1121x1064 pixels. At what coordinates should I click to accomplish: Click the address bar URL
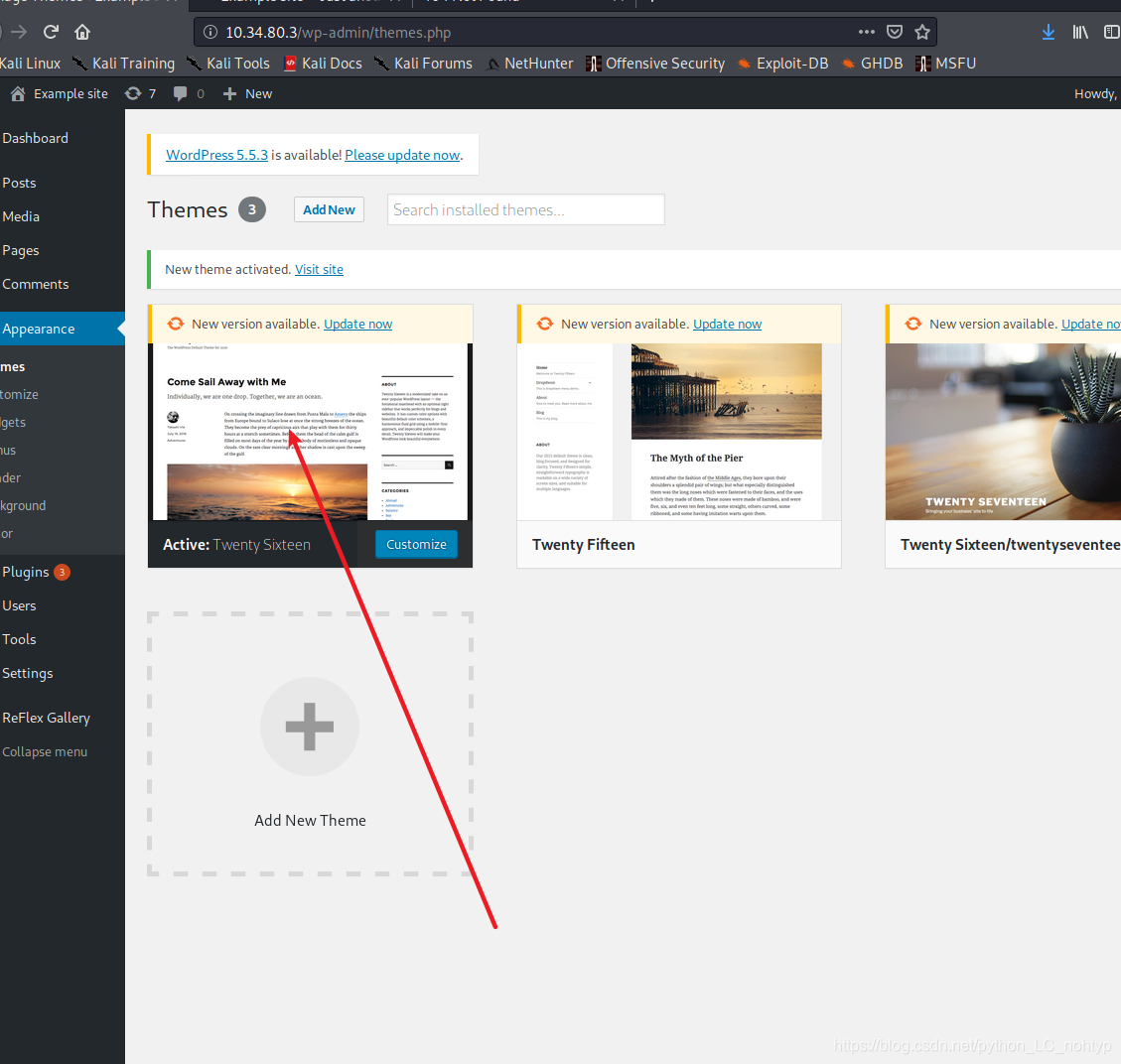(339, 32)
